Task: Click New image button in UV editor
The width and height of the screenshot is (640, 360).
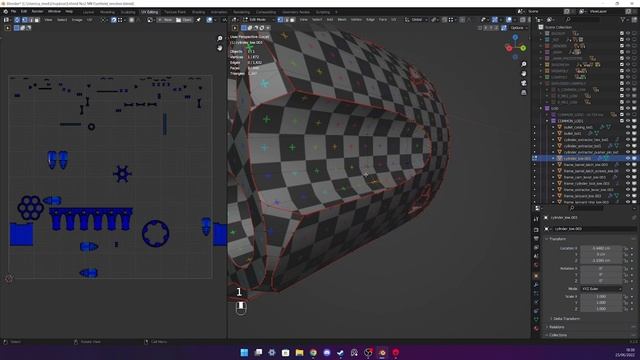Action: (165, 20)
